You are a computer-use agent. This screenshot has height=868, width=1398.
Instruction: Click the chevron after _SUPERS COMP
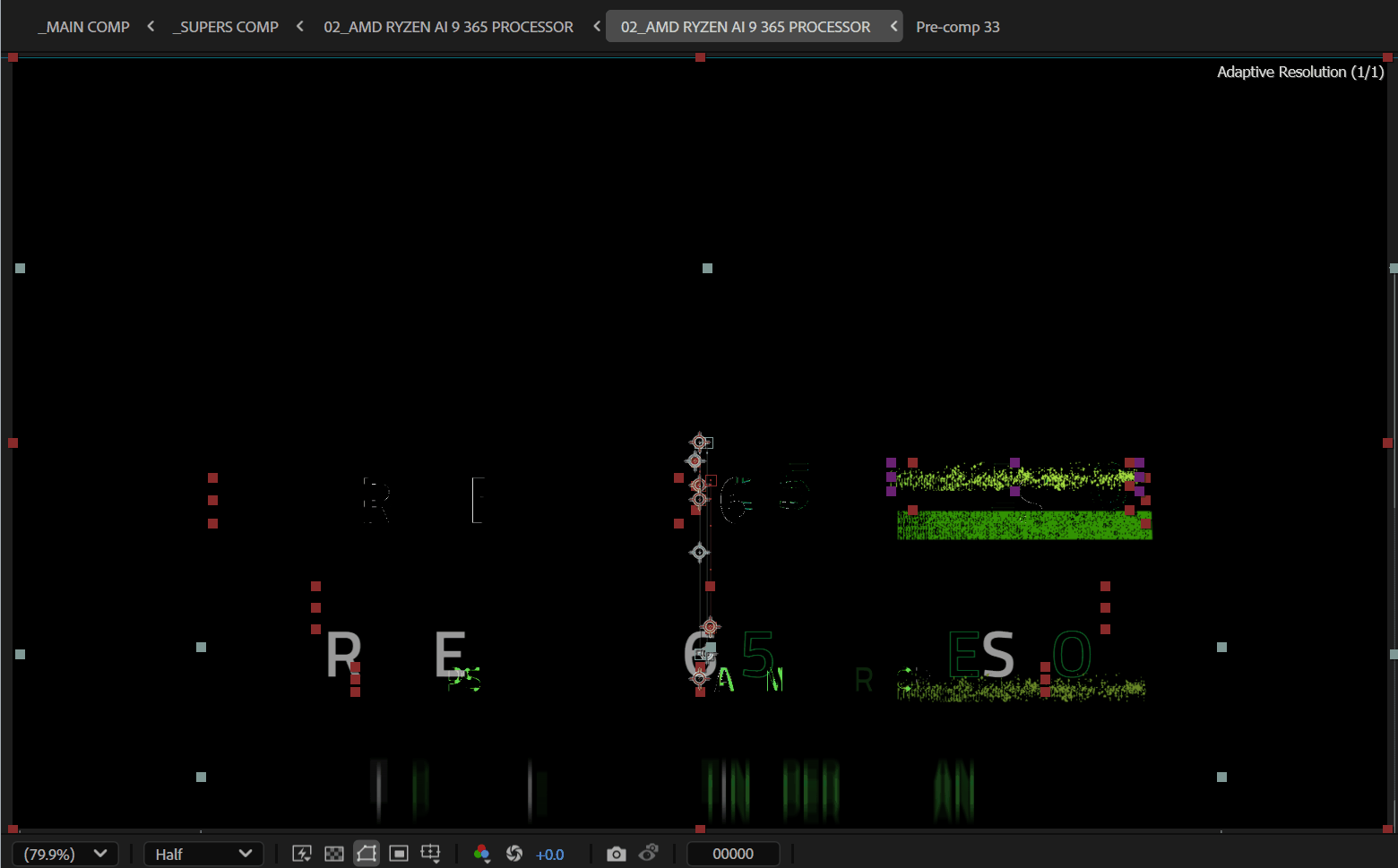(300, 27)
